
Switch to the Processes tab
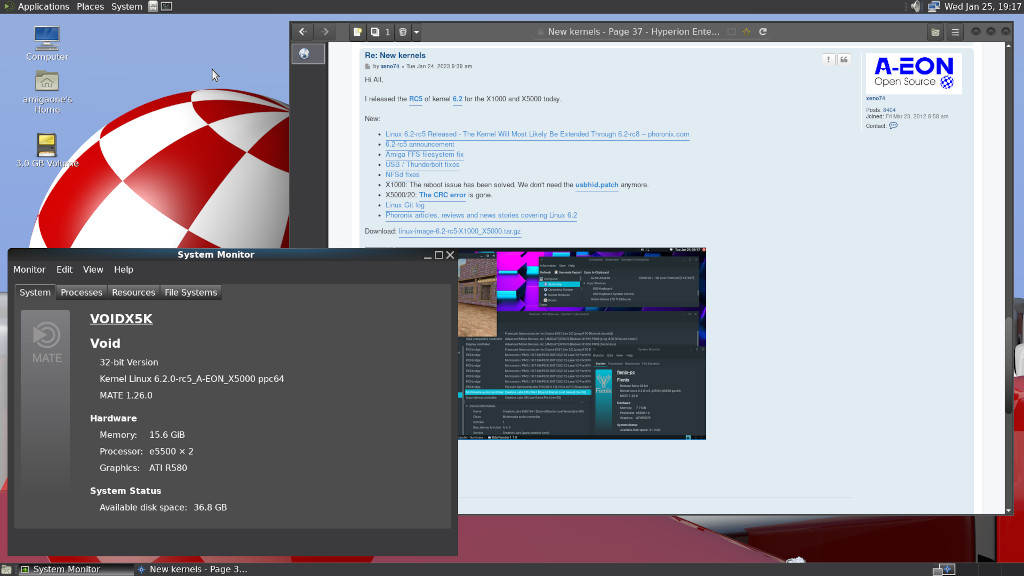(x=81, y=293)
